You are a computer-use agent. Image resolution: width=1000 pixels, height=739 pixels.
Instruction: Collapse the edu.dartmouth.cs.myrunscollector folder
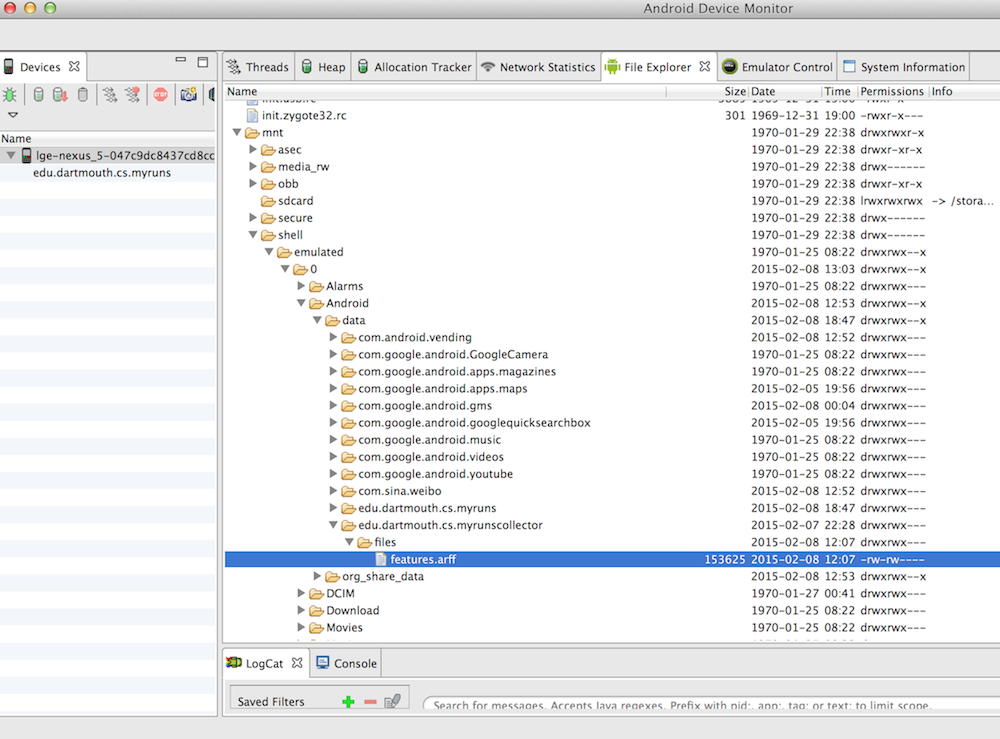tap(333, 525)
